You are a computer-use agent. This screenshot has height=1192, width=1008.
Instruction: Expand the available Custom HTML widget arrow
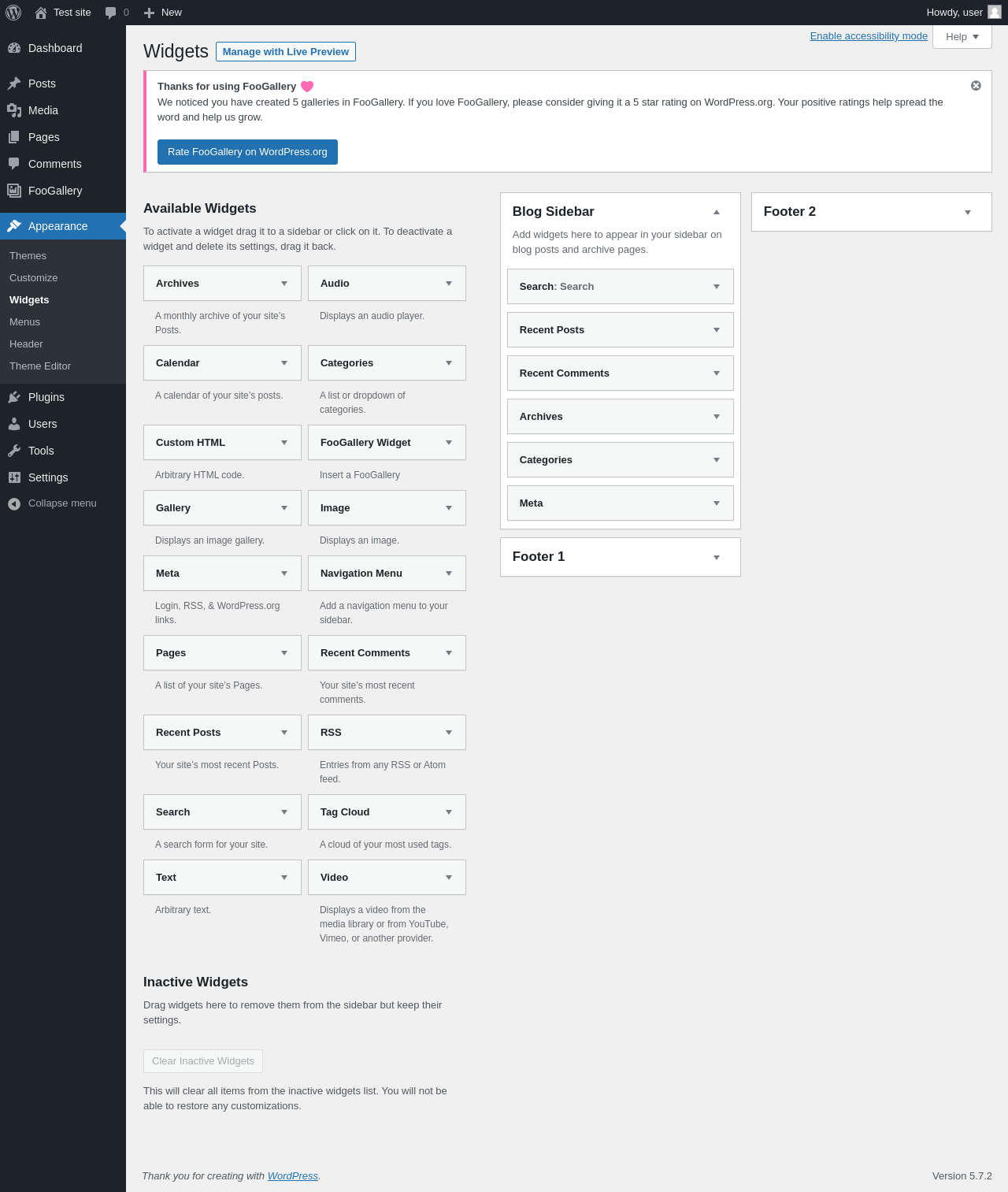[284, 443]
